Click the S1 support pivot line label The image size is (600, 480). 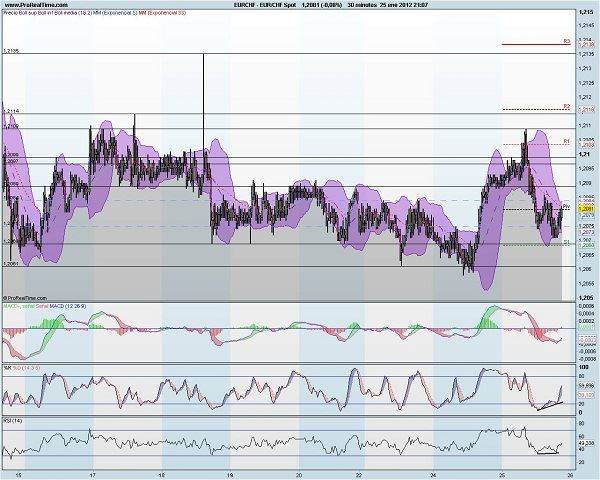(567, 242)
